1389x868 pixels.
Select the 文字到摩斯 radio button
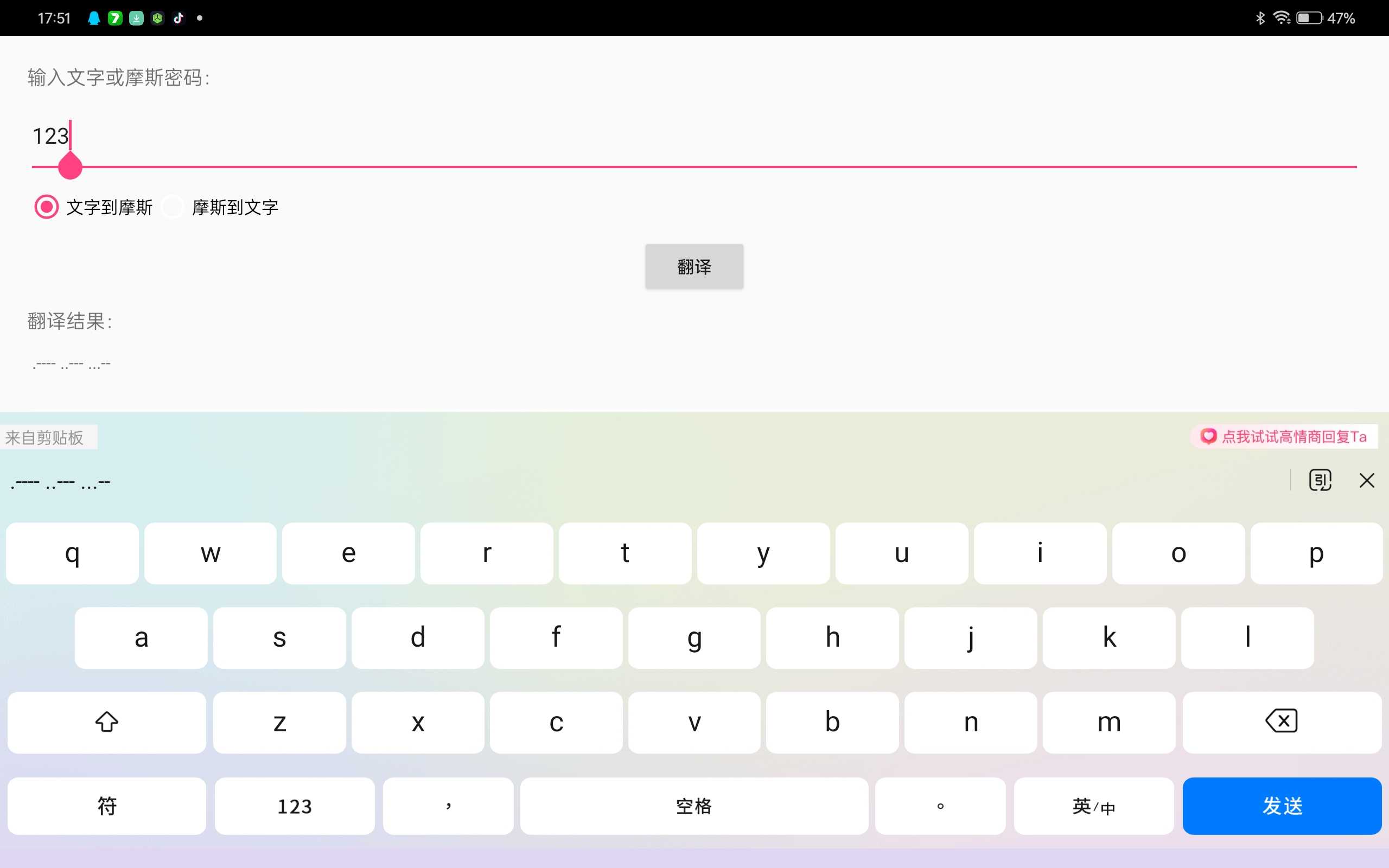click(47, 207)
